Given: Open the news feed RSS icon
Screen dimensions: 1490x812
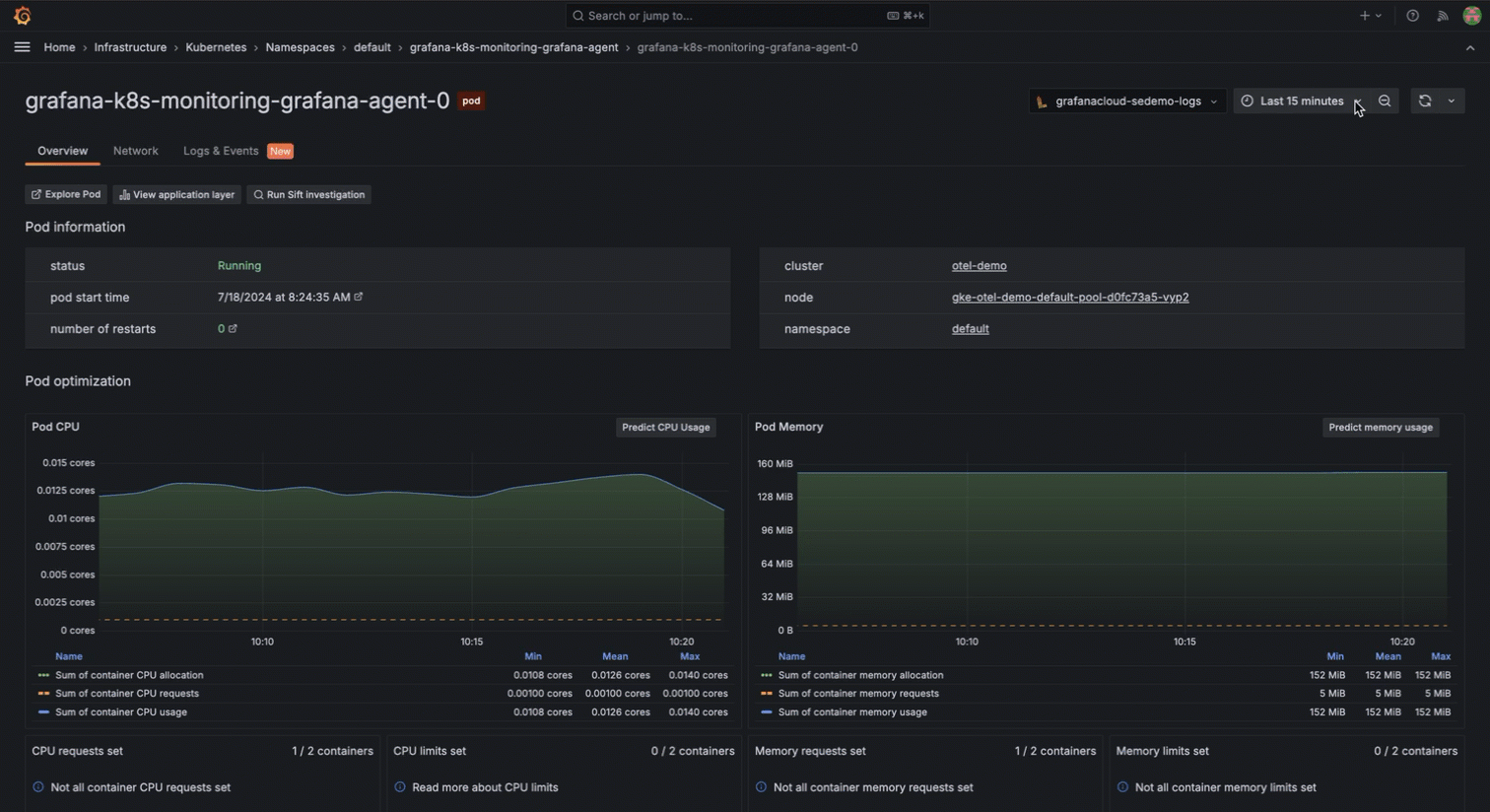Looking at the screenshot, I should point(1442,16).
